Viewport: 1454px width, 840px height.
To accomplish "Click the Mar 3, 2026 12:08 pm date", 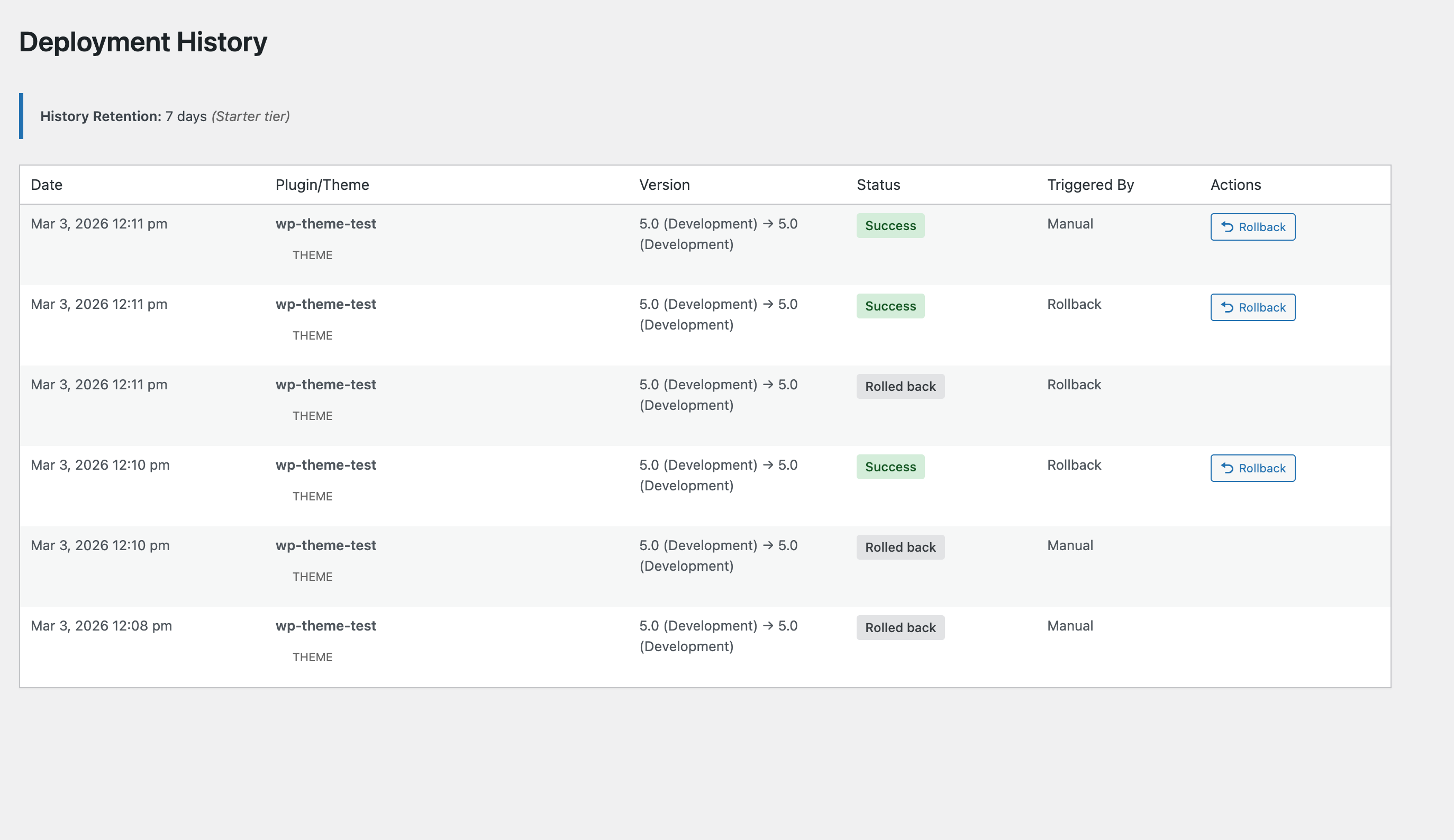I will click(101, 626).
